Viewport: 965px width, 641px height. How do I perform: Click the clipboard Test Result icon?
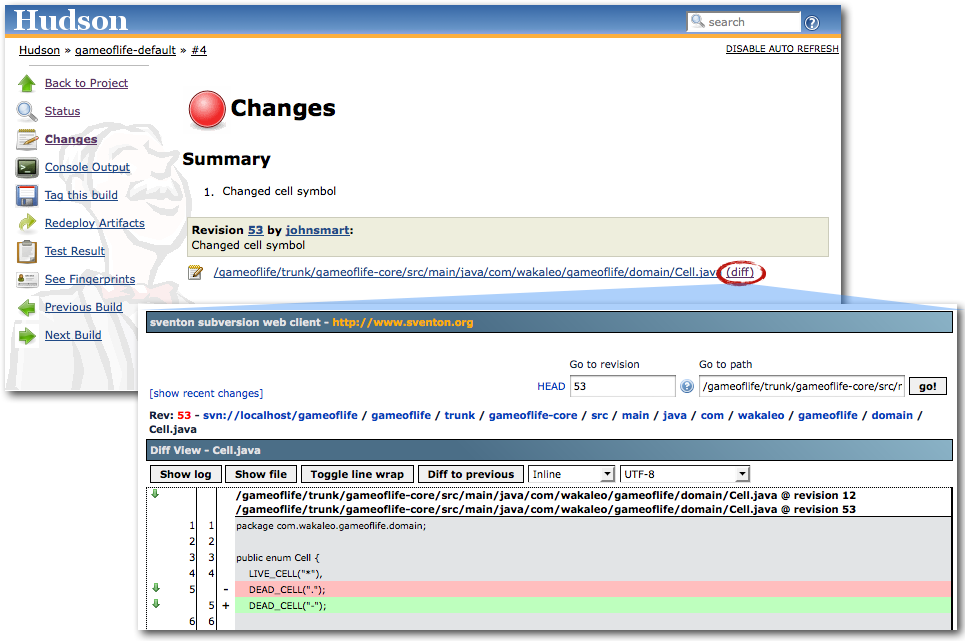coord(27,251)
